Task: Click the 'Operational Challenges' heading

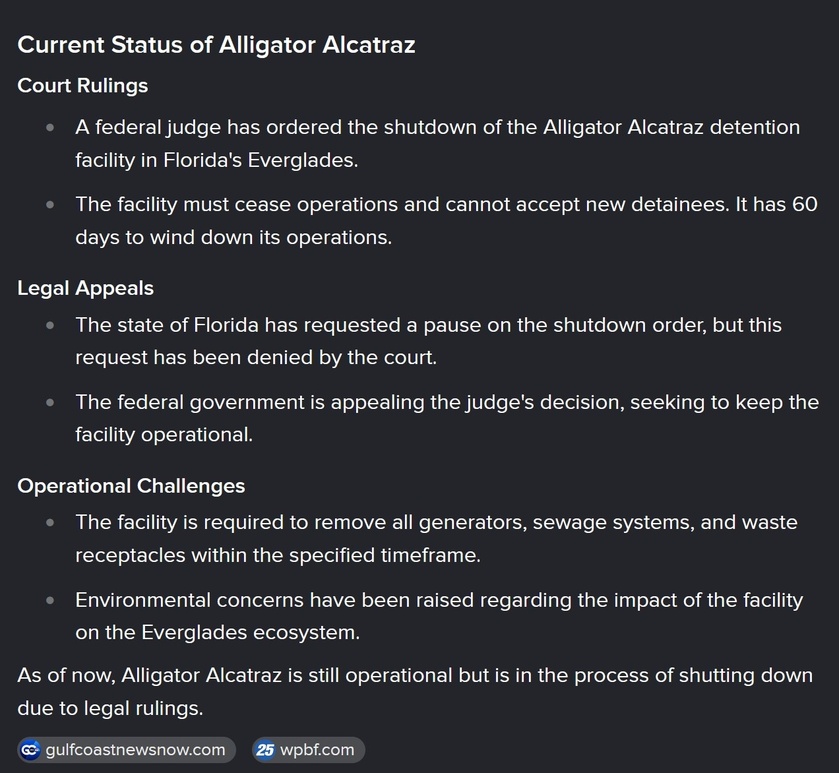Action: click(x=131, y=486)
